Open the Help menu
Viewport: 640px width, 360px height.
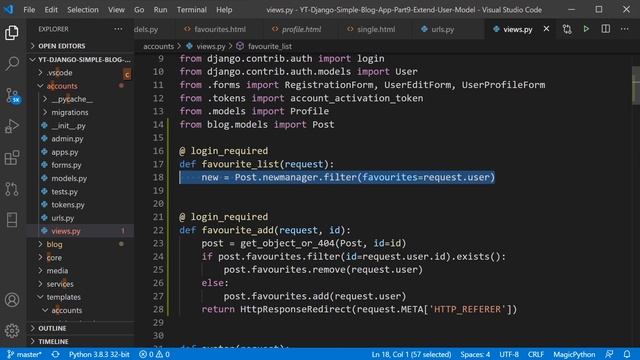tap(224, 9)
